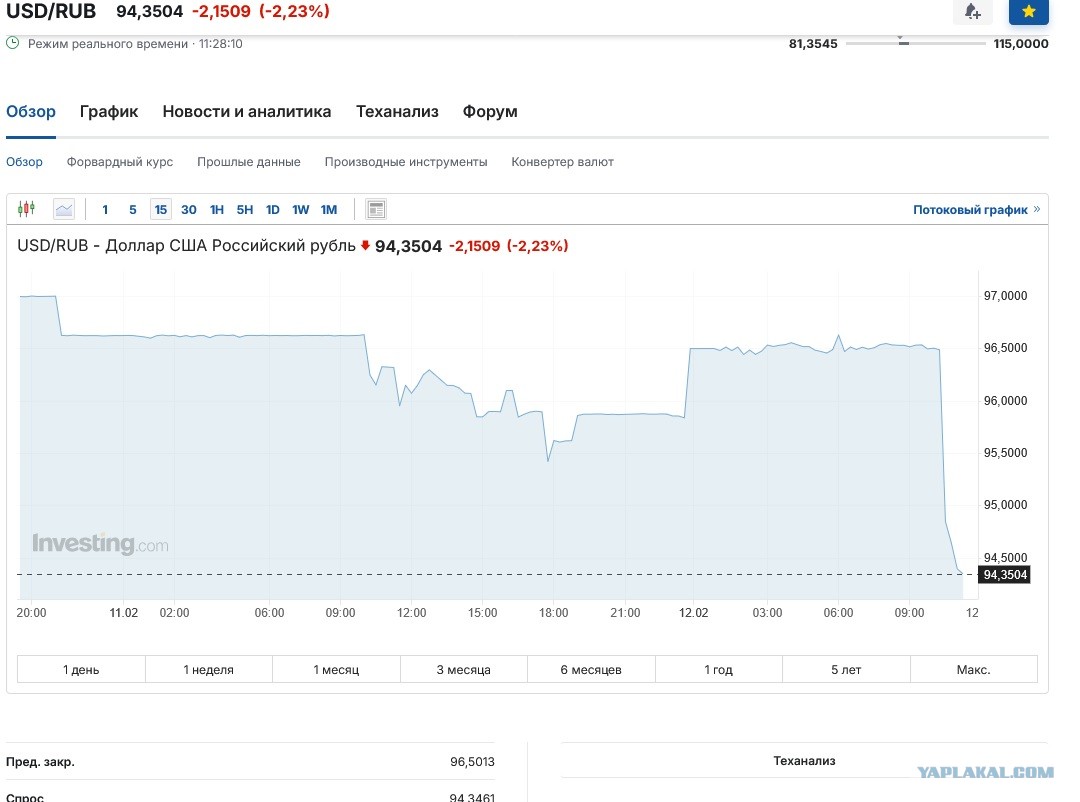Image resolution: width=1080 pixels, height=802 pixels.
Task: Click the range high value 115,0000
Action: click(x=1021, y=43)
